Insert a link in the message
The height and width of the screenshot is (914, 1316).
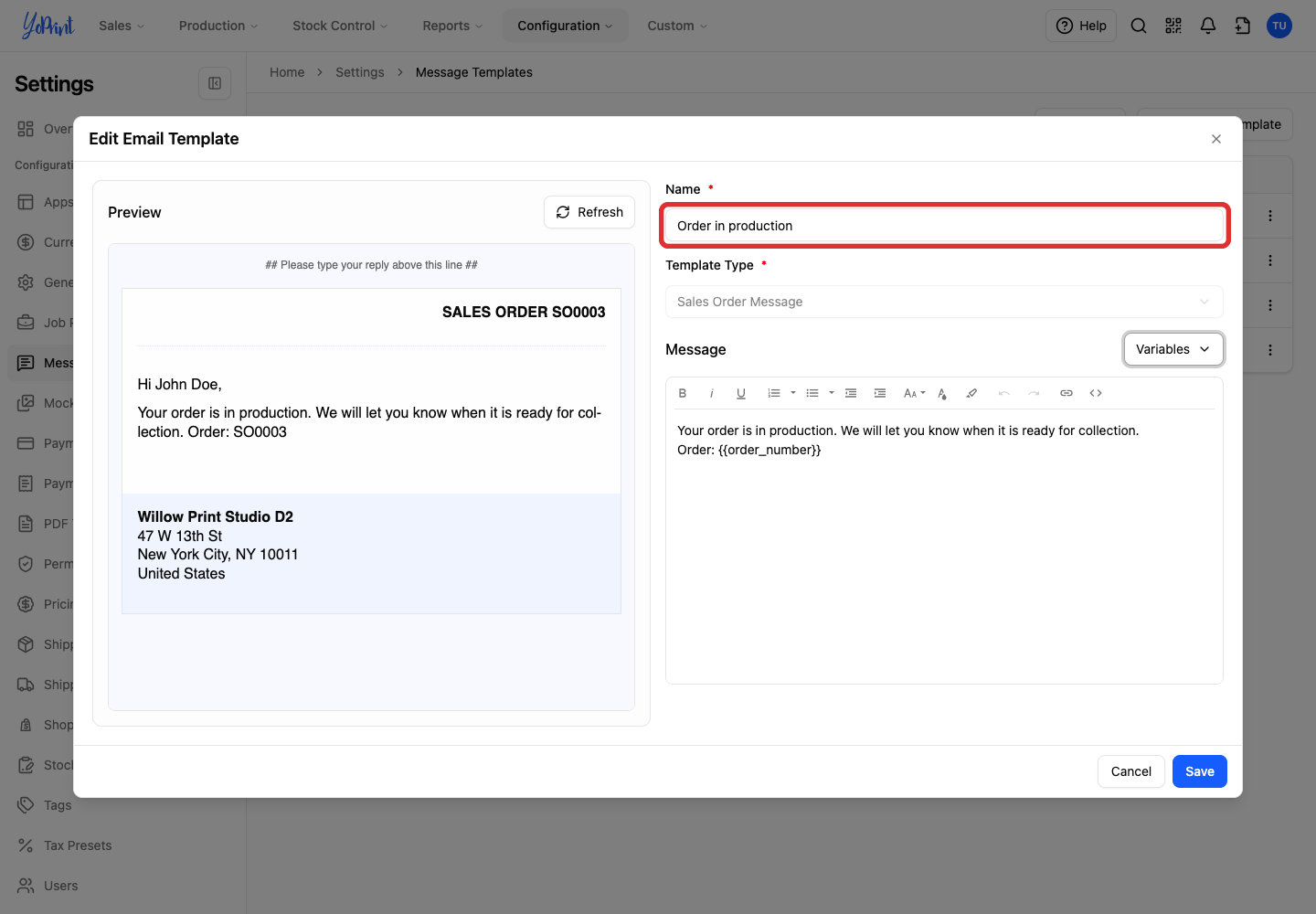click(1067, 393)
